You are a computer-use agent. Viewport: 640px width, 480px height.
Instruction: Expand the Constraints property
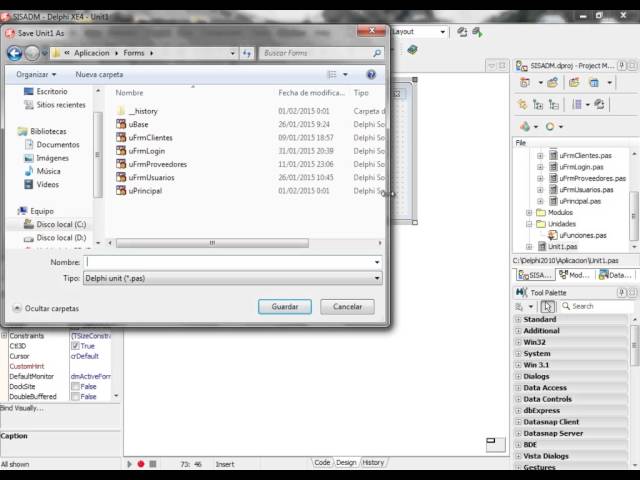click(4, 336)
